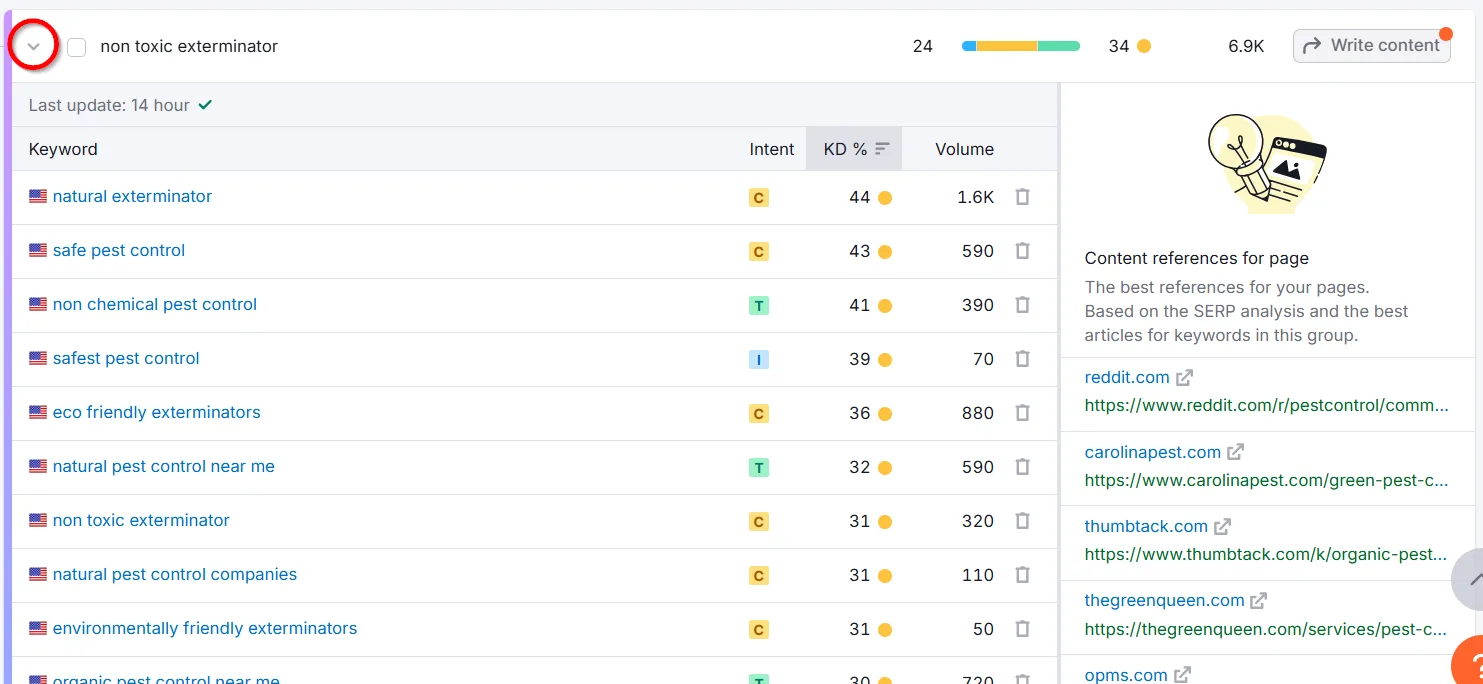1483x684 pixels.
Task: Open external link icon beside thumbtack.com
Action: 1222,526
